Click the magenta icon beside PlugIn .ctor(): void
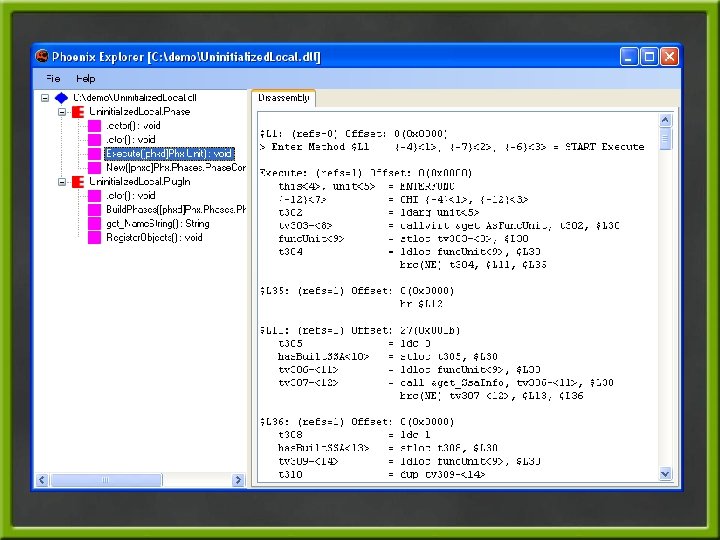Screen dimensions: 720x540 95,196
